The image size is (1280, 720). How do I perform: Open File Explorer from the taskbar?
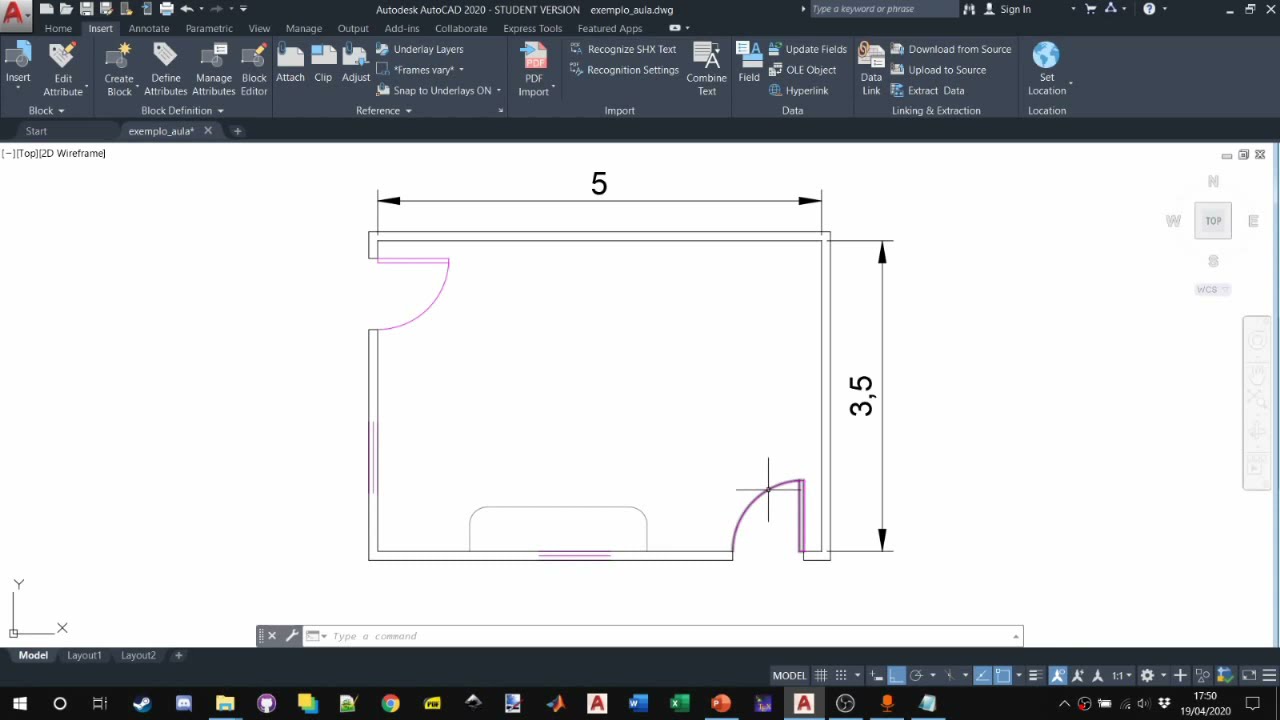click(225, 703)
